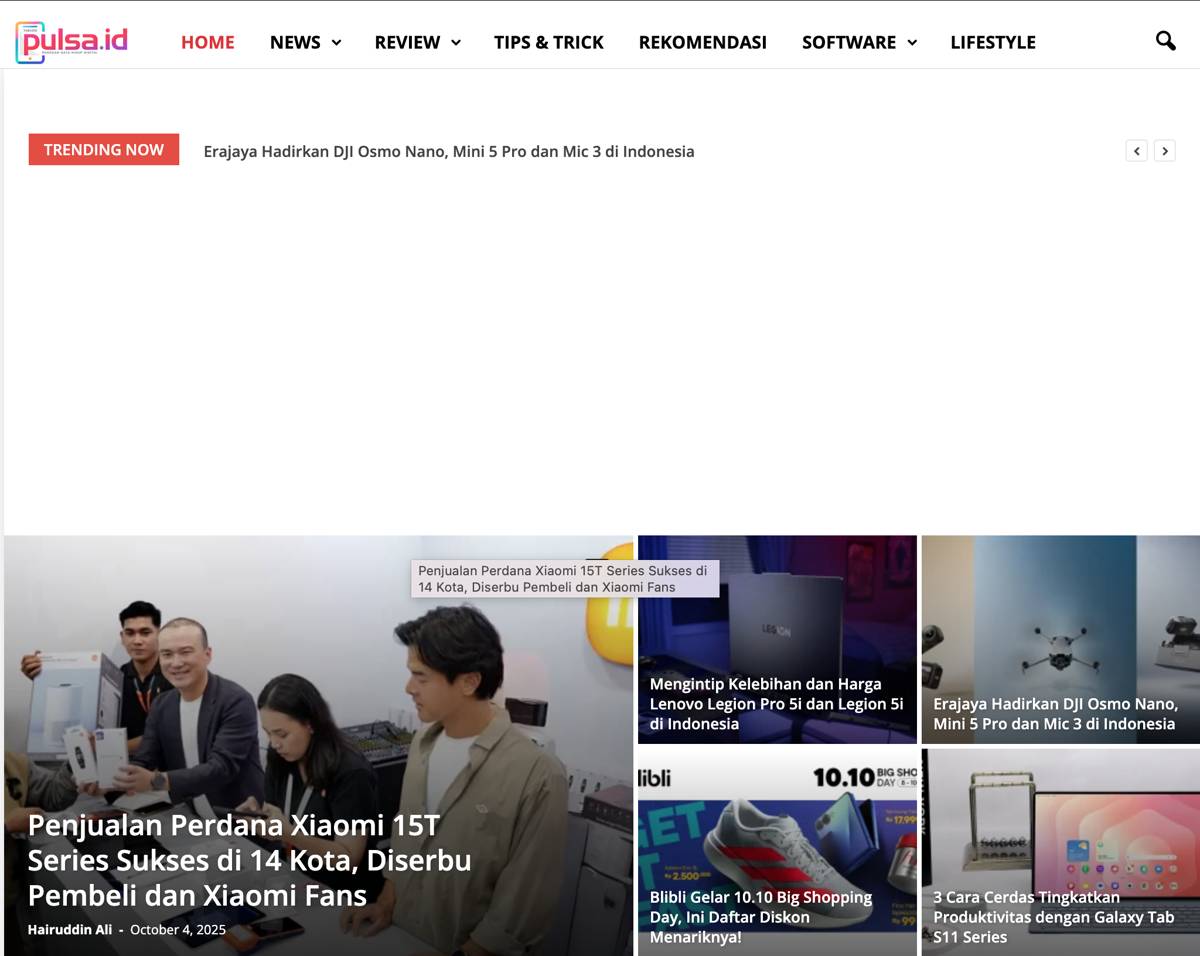Screen dimensions: 1200x956
Task: Select the REKOMENDASI menu item
Action: [702, 42]
